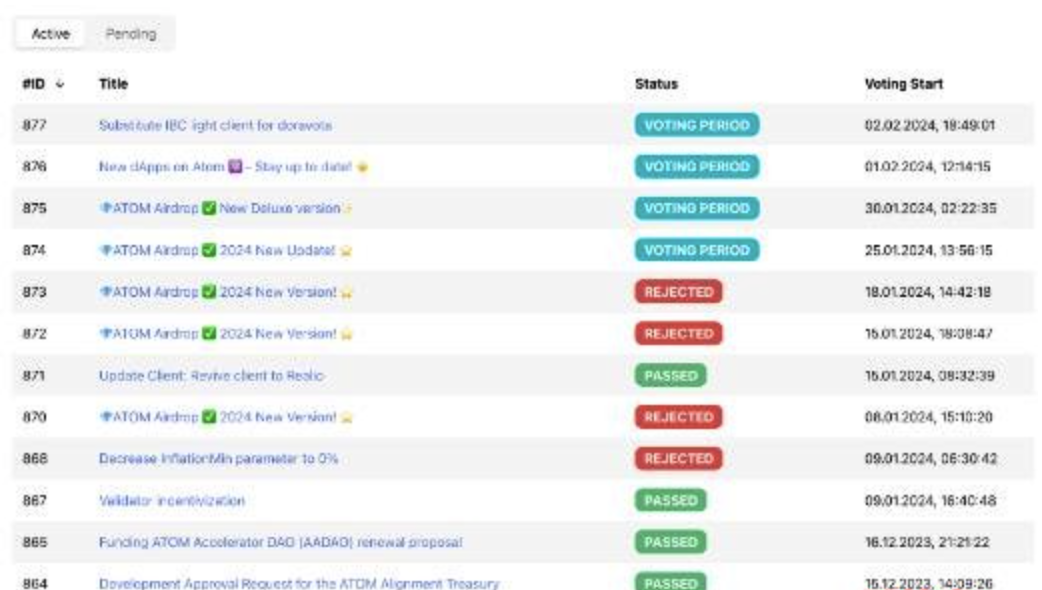
Task: Open Funding ATOM Accelerator DAO renewal proposal
Action: coord(280,543)
